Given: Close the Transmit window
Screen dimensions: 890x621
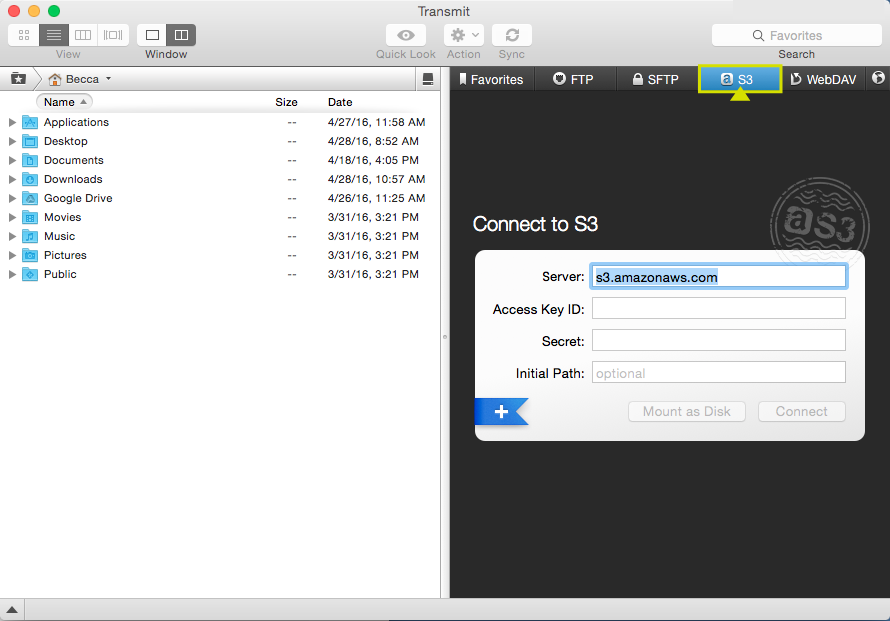Looking at the screenshot, I should pyautogui.click(x=14, y=11).
